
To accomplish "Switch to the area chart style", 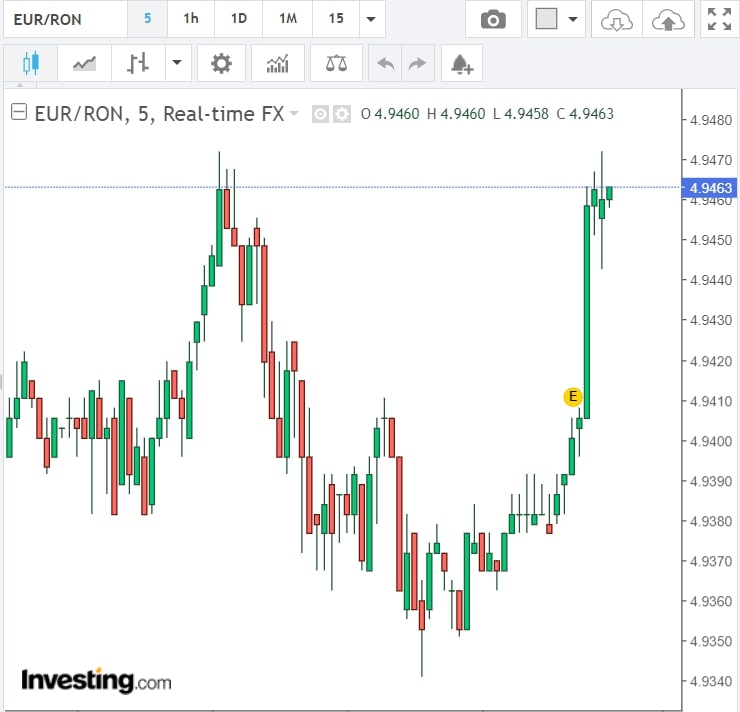I will (85, 65).
